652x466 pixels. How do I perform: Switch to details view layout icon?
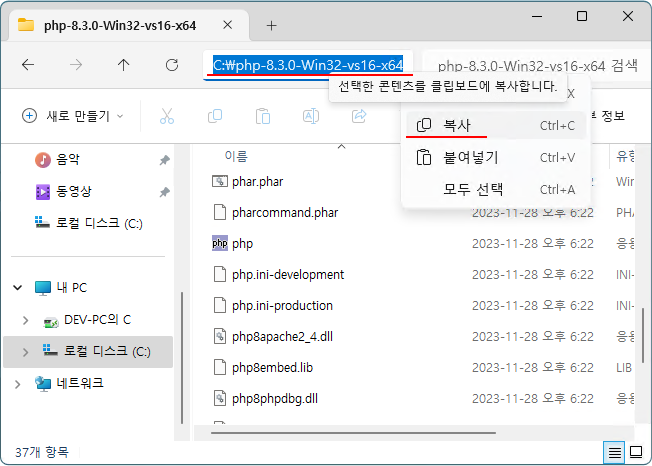pyautogui.click(x=614, y=452)
